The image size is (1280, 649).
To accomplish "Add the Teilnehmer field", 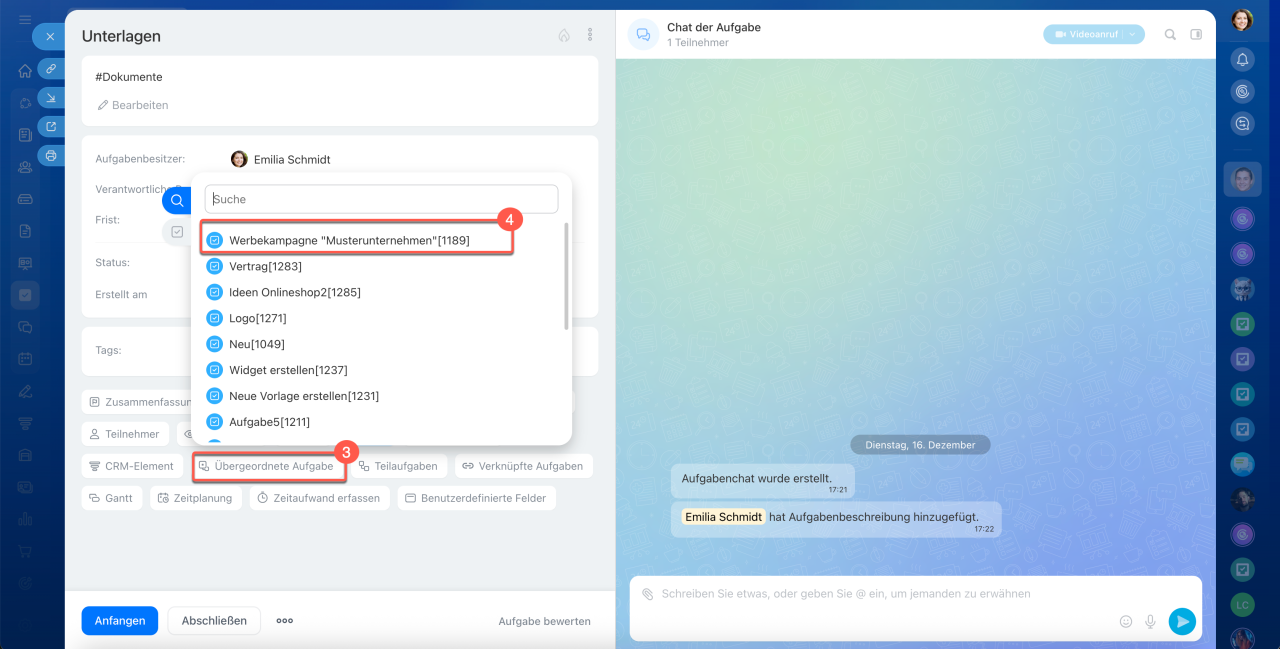I will (125, 434).
